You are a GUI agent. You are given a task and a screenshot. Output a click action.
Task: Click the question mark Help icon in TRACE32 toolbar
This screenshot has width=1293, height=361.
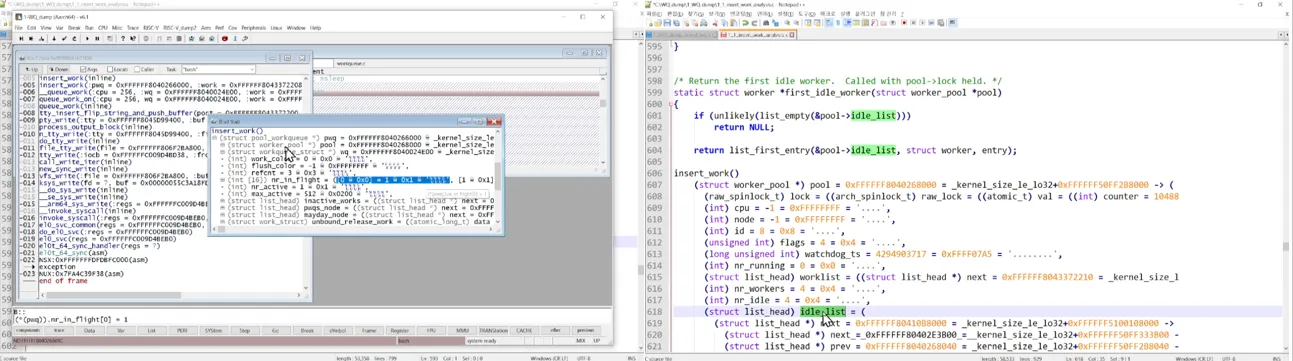click(122, 39)
